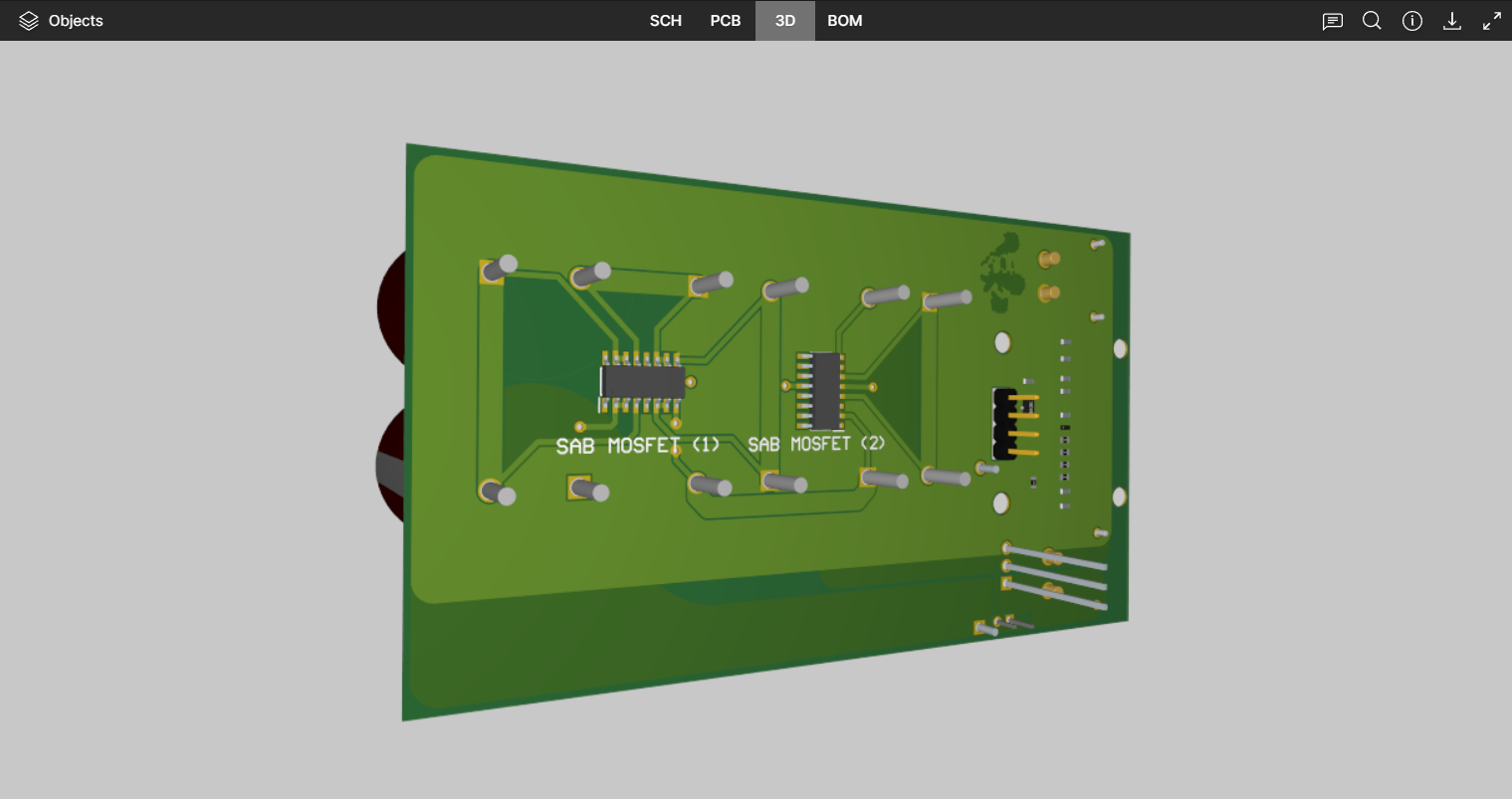Viewport: 1512px width, 799px height.
Task: Download the 3D model
Action: click(1452, 20)
